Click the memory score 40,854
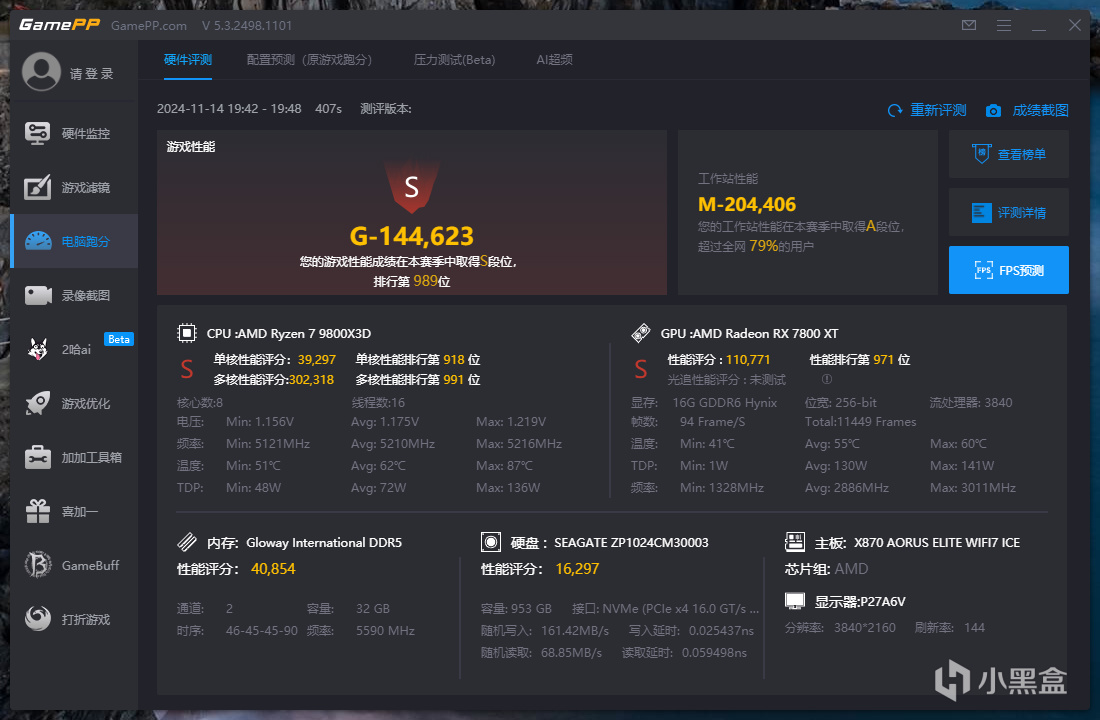The width and height of the screenshot is (1100, 720). (x=273, y=568)
